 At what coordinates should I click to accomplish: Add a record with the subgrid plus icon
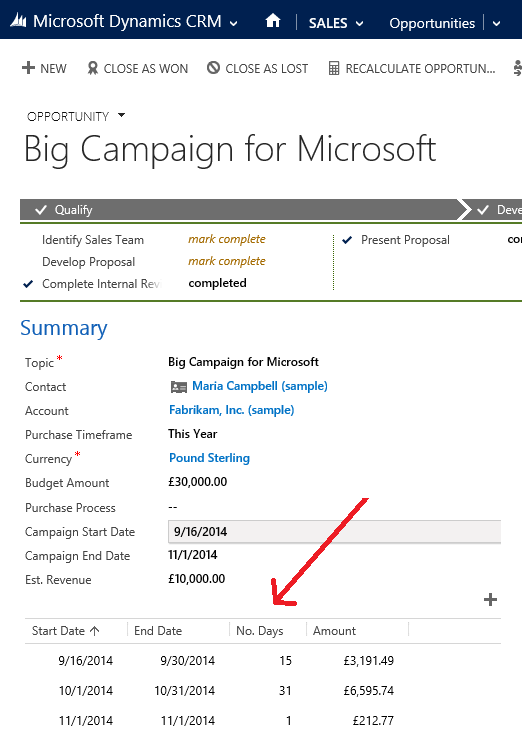pyautogui.click(x=490, y=600)
